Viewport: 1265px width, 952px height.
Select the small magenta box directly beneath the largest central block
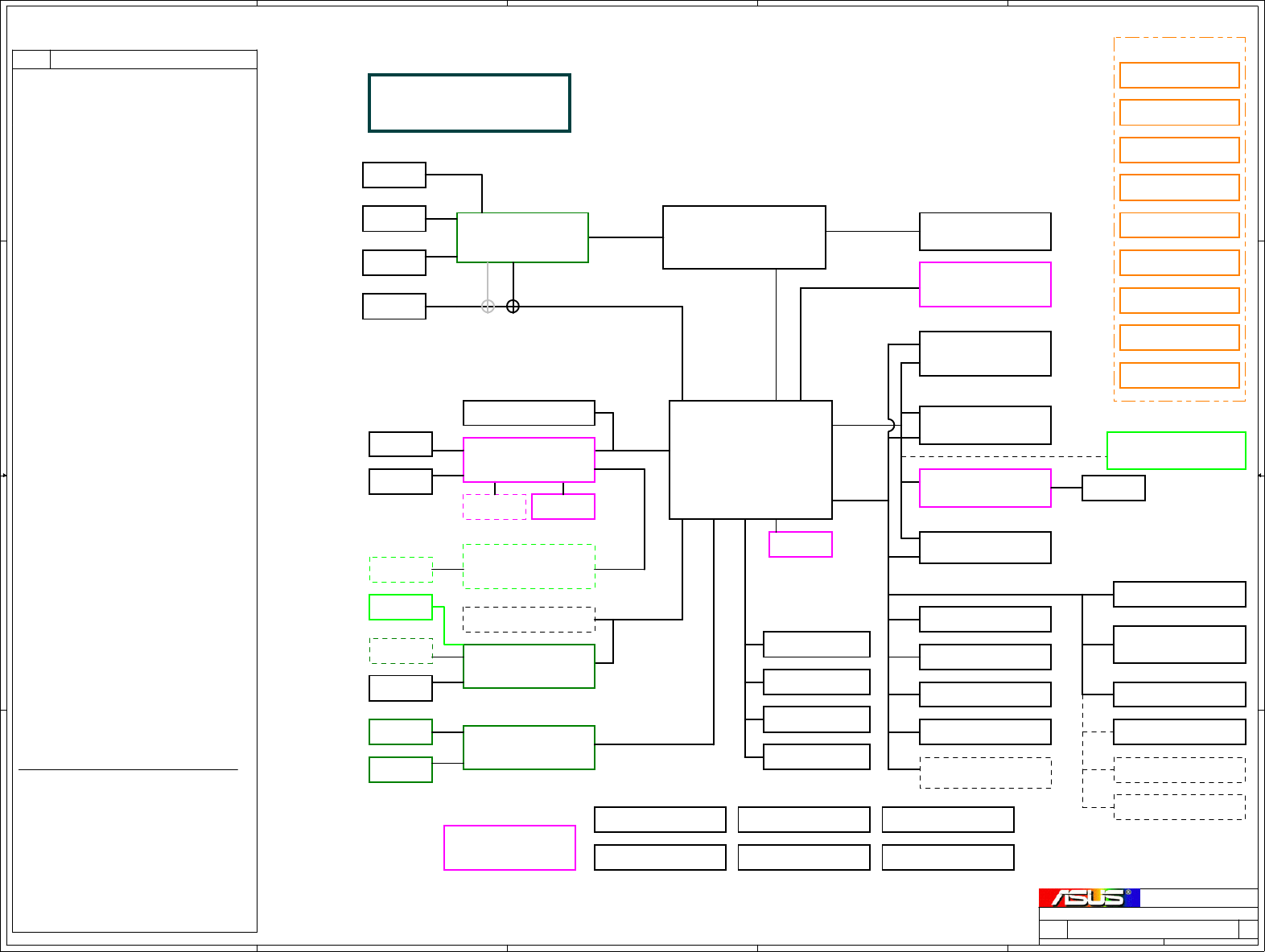coord(801,545)
